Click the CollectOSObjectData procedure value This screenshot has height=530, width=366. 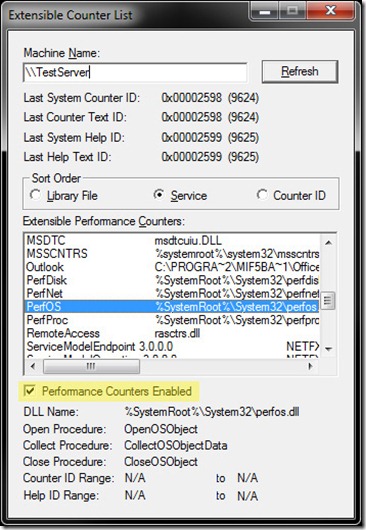tap(176, 445)
